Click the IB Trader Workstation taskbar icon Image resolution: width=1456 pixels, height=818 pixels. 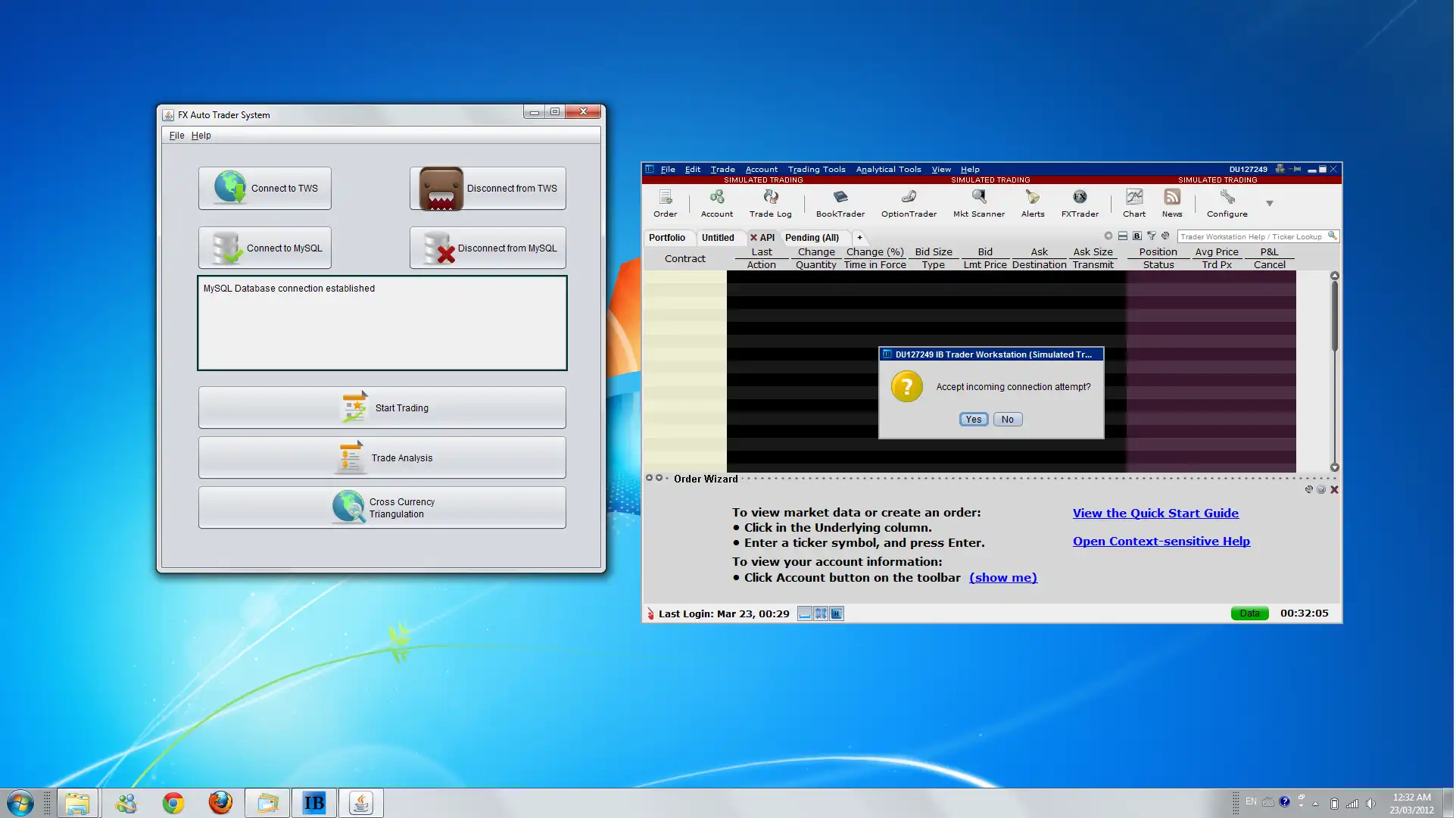pos(313,803)
